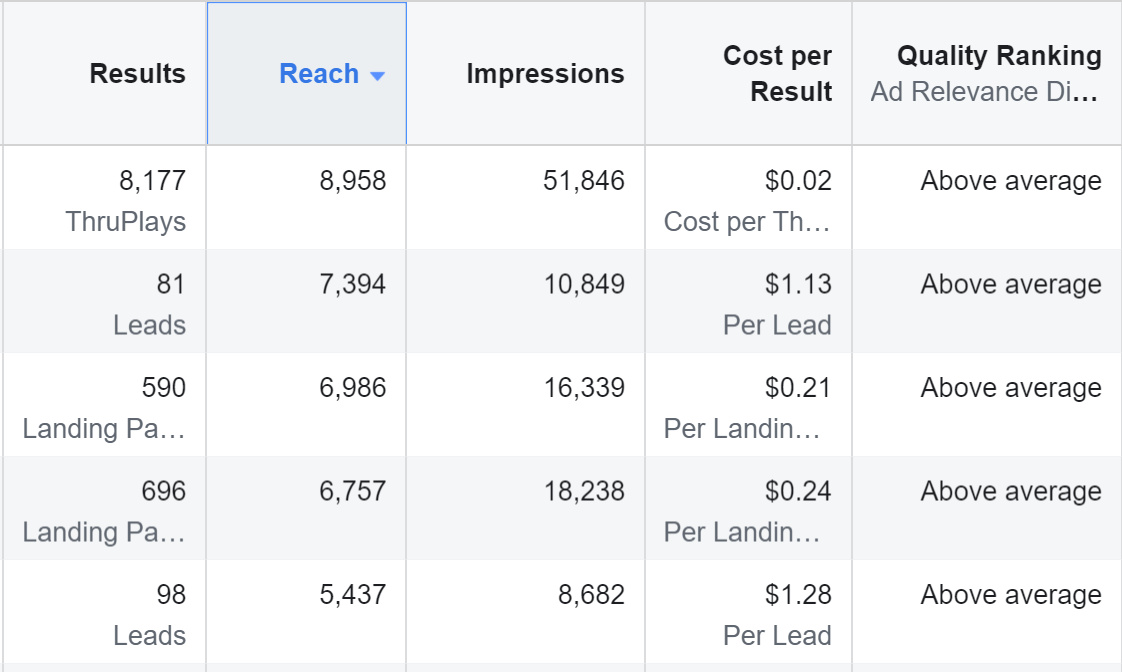This screenshot has height=672, width=1122.
Task: Click the 8,177 ThruPlays result cell
Action: pyautogui.click(x=126, y=200)
